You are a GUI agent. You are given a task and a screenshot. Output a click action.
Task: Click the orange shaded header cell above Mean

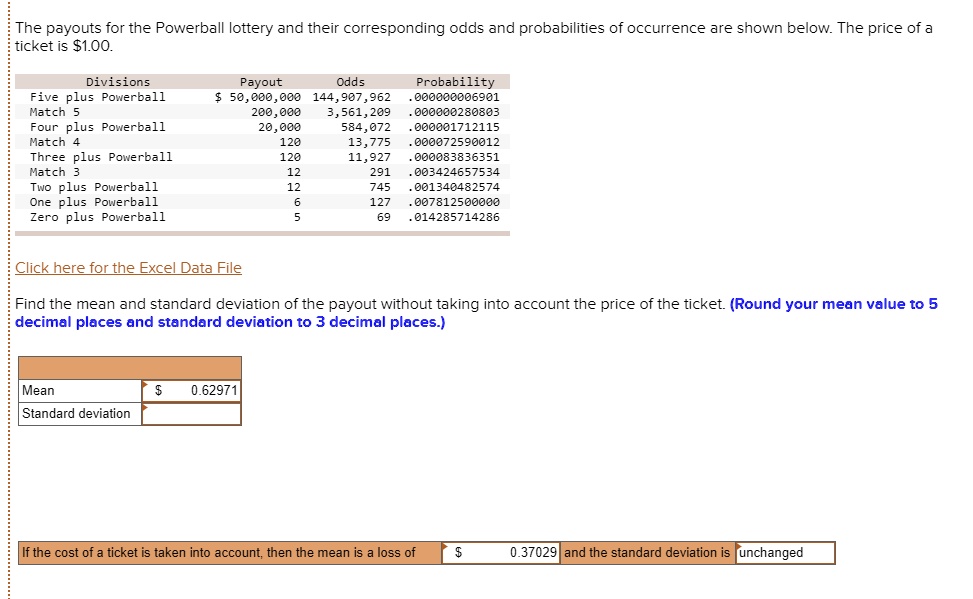pos(130,366)
